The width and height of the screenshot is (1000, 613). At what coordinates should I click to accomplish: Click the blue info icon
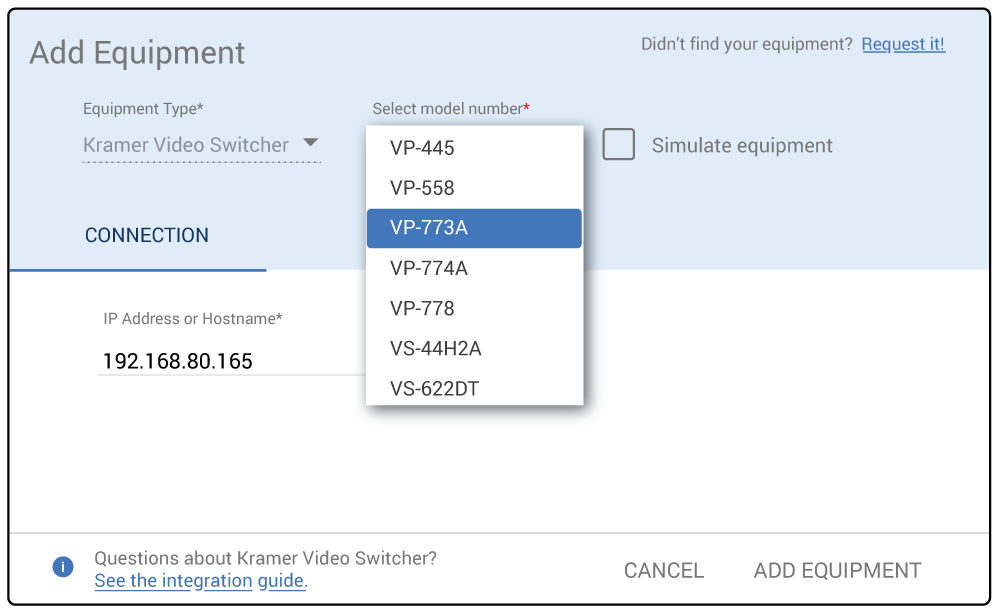62,568
